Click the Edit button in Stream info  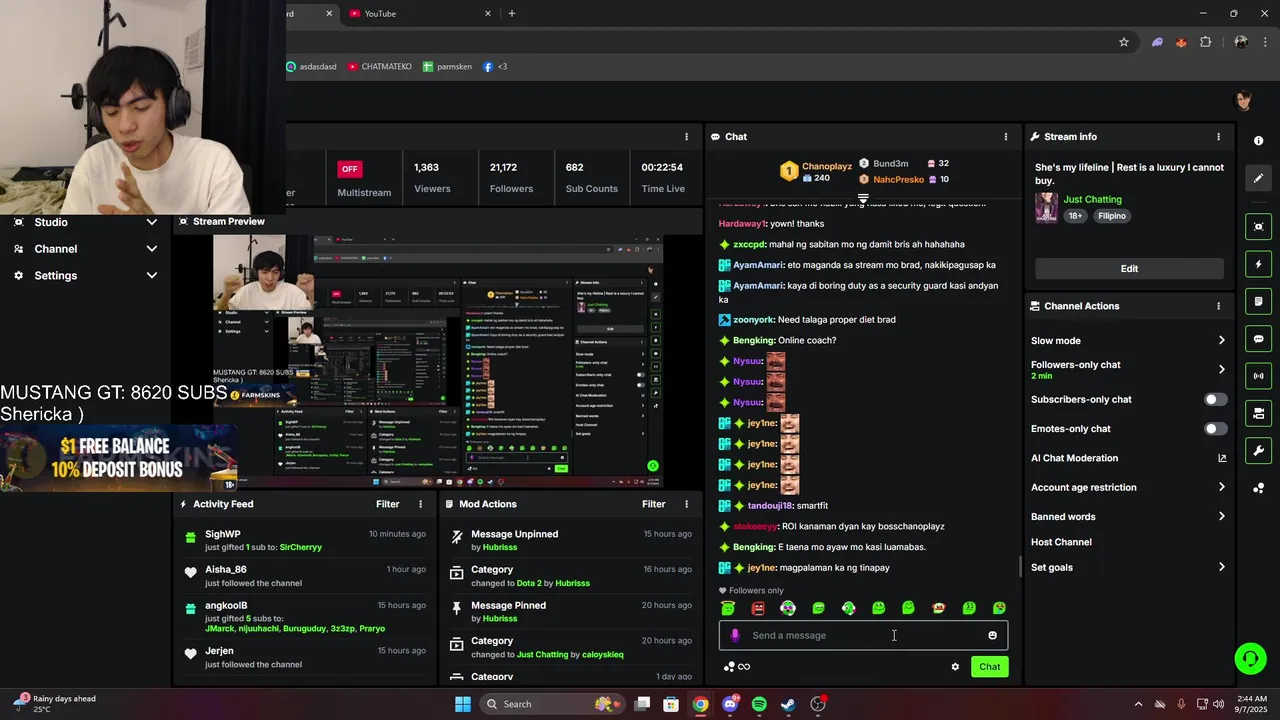tap(1129, 268)
